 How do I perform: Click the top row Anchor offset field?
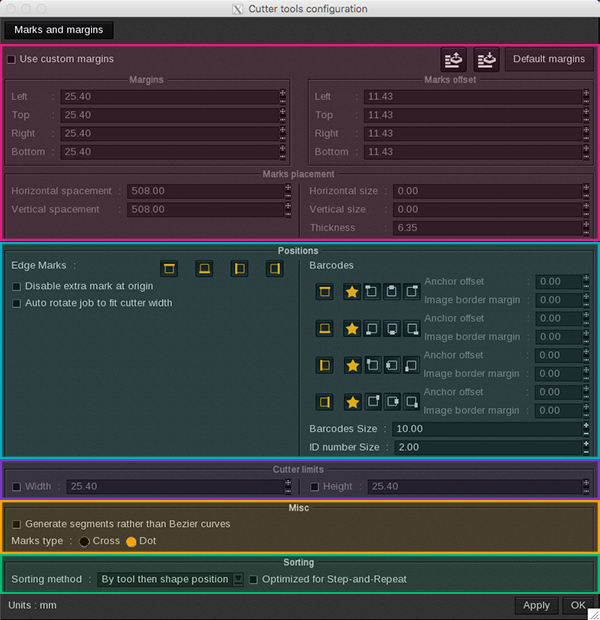pyautogui.click(x=559, y=282)
